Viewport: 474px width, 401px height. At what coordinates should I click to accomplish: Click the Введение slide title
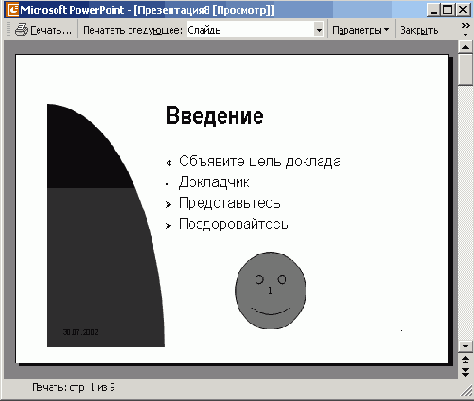215,116
